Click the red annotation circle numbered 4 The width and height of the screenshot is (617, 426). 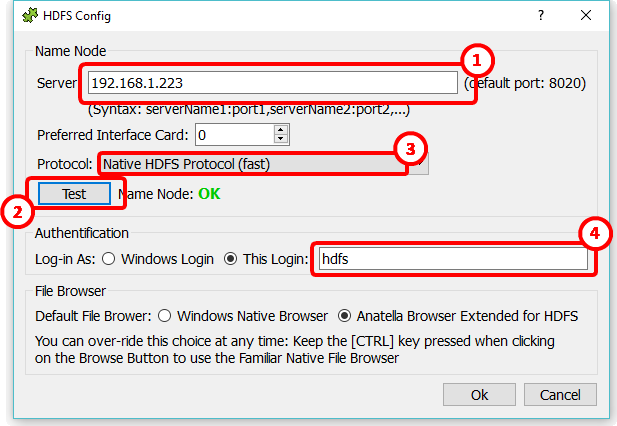[x=595, y=233]
